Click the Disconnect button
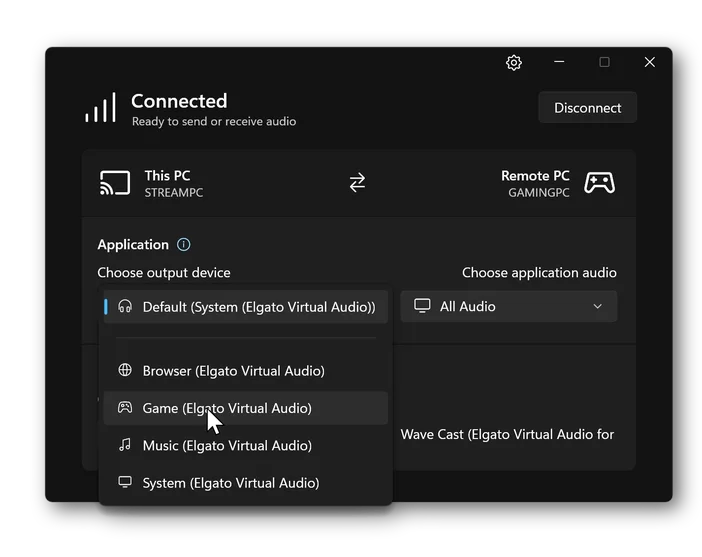Screen dimensions: 702x557 pyautogui.click(x=587, y=107)
